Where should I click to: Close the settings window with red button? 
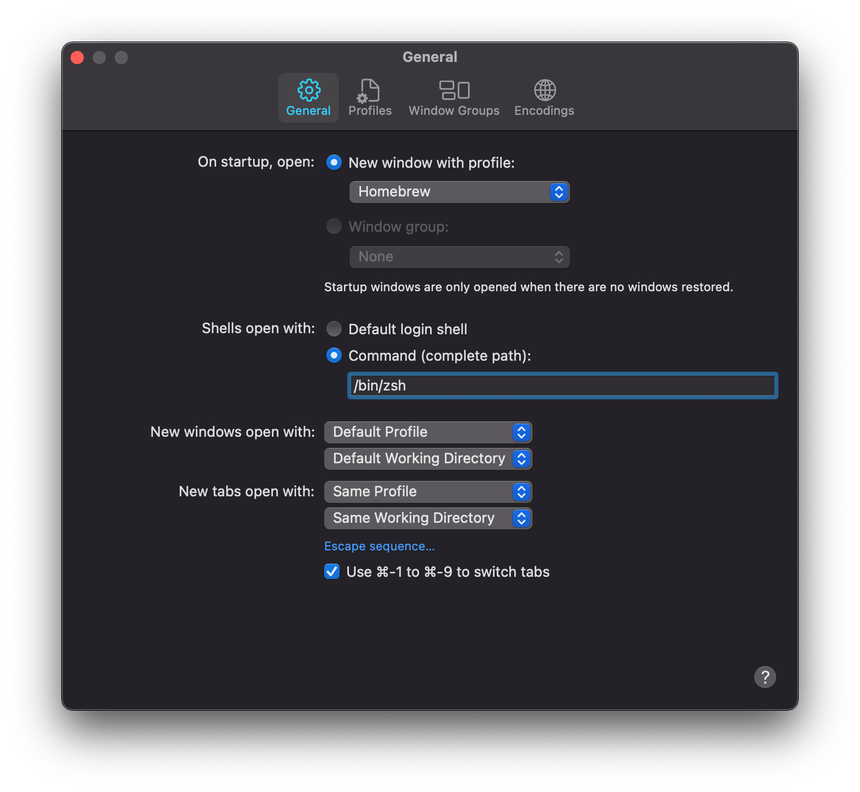77,57
